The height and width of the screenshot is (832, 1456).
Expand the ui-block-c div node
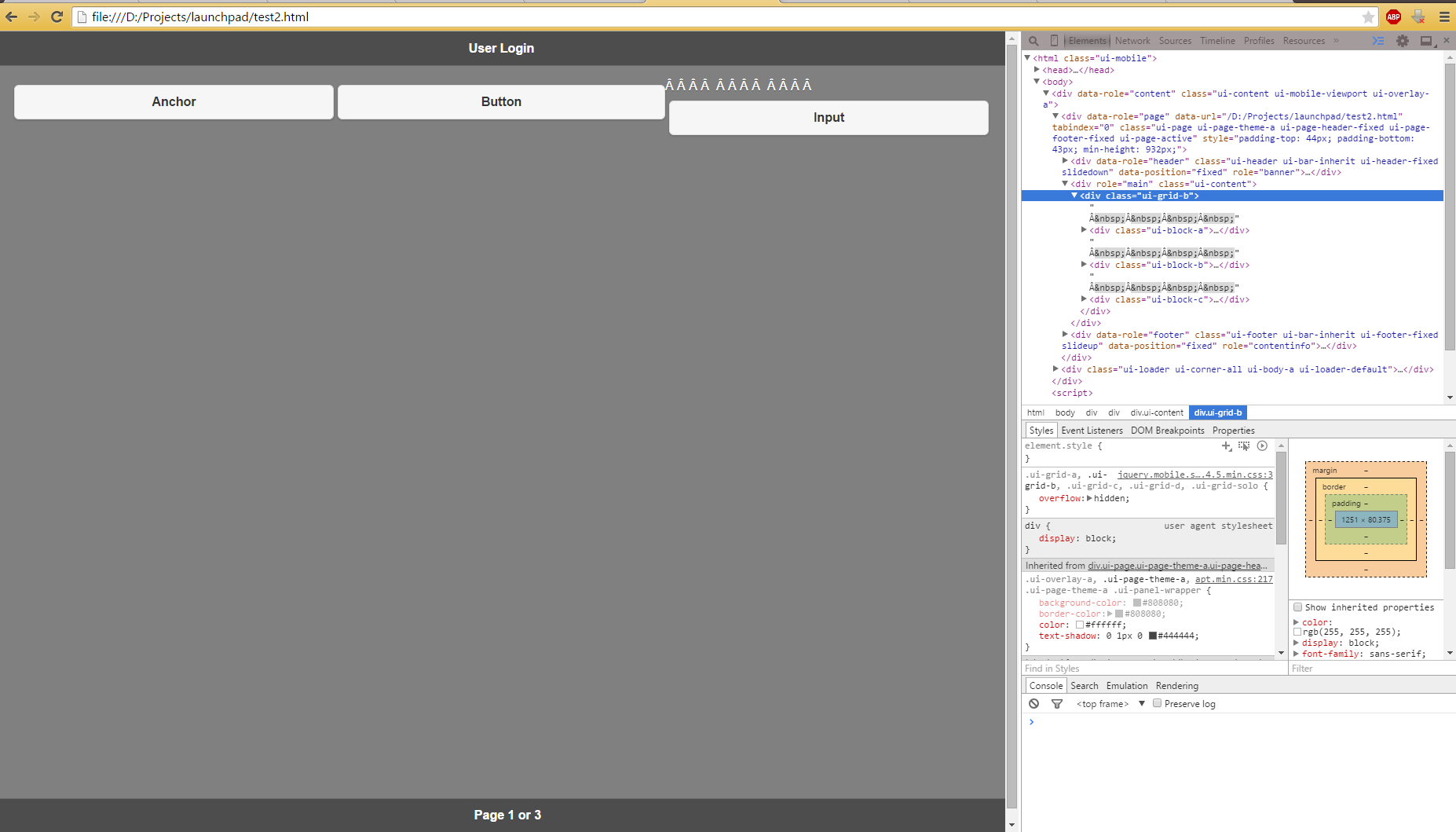1084,299
